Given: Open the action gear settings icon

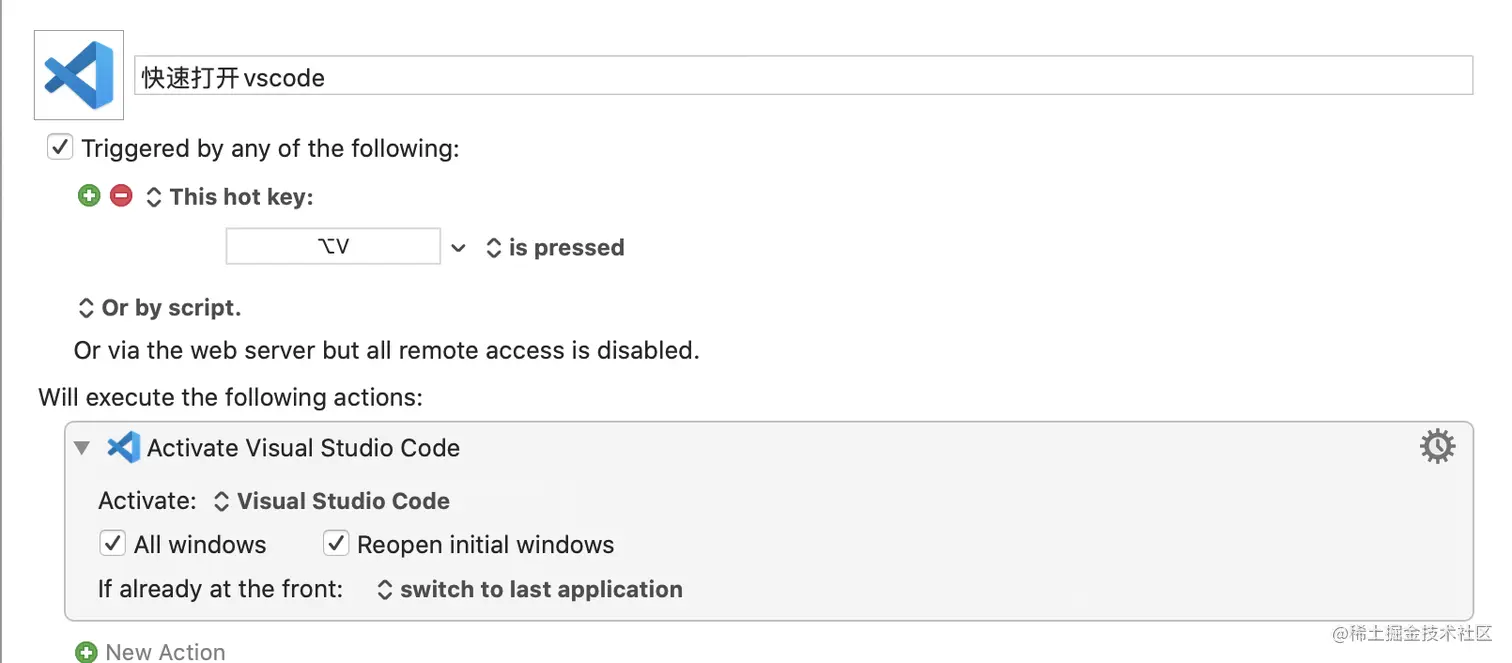Looking at the screenshot, I should (1437, 447).
